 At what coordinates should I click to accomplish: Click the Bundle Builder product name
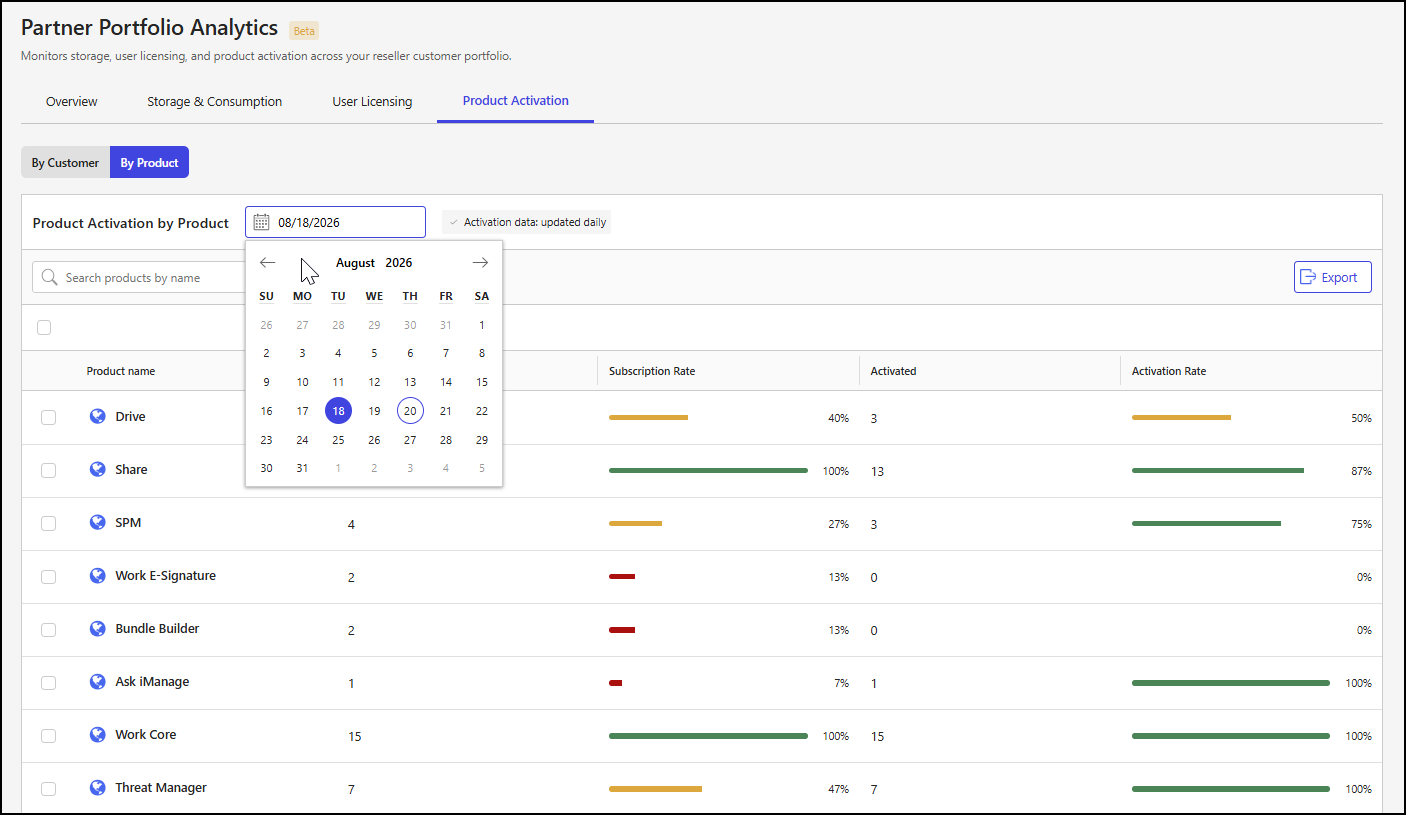(157, 629)
